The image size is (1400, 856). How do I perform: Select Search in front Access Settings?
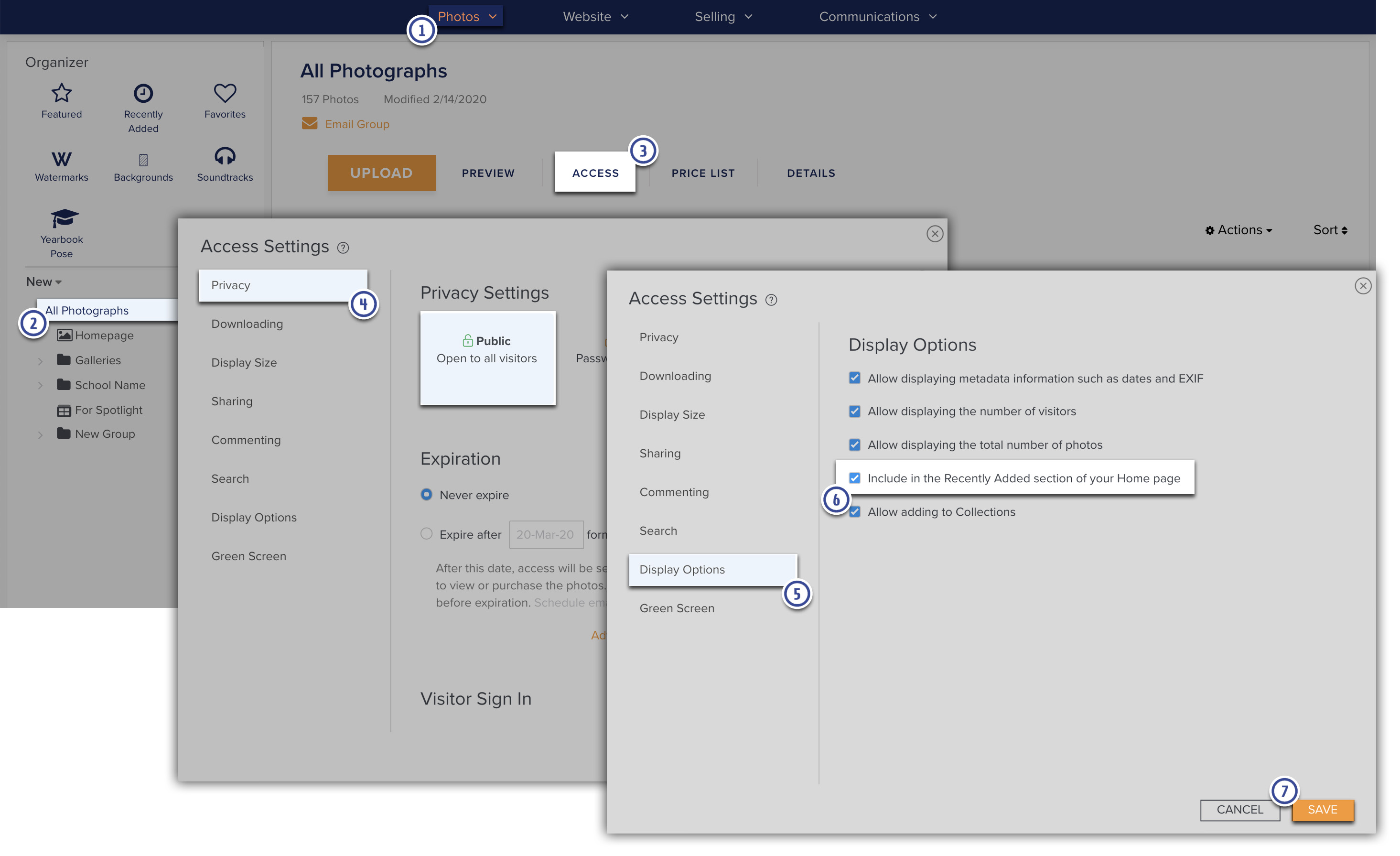pos(658,531)
